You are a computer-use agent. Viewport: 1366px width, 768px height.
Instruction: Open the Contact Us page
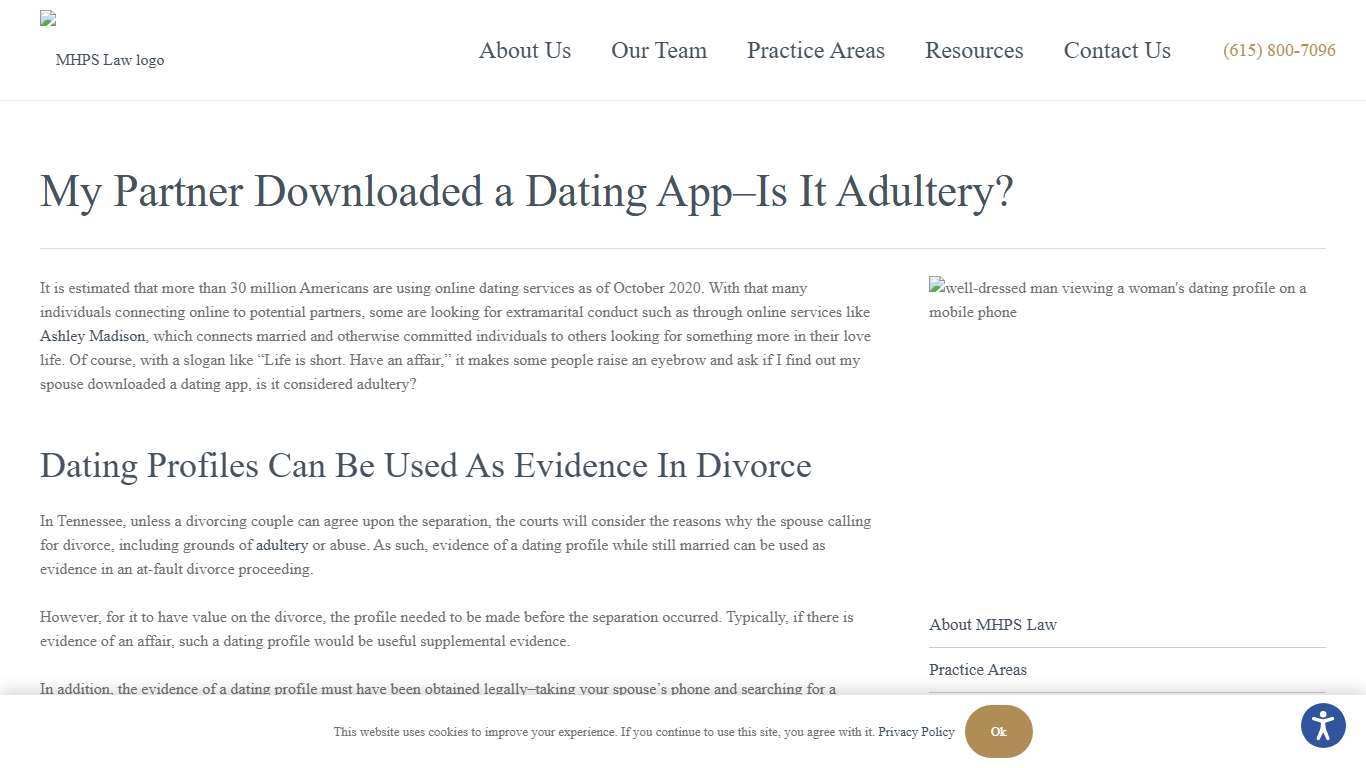coord(1116,50)
